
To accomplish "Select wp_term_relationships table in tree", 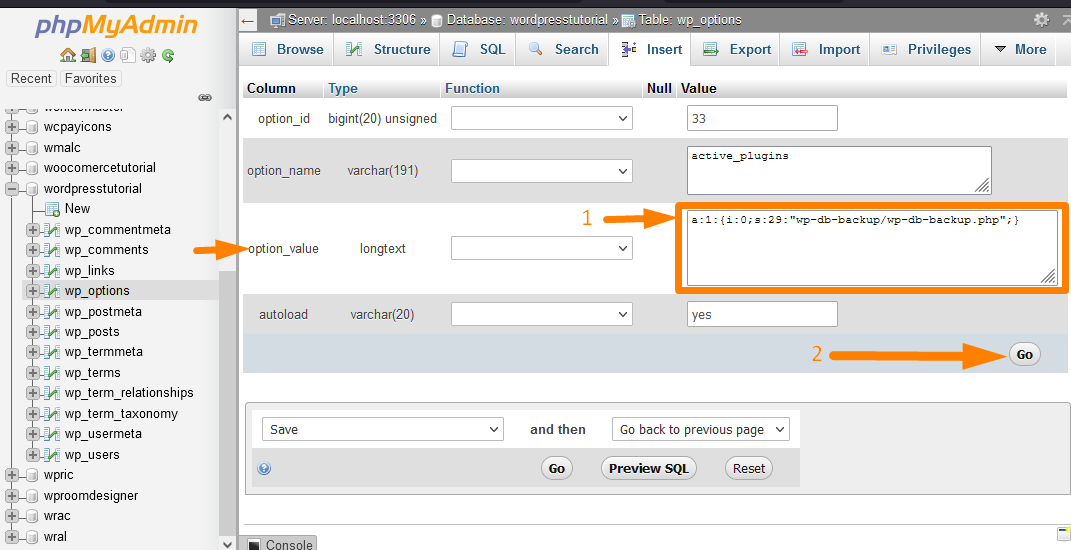I will tap(129, 393).
